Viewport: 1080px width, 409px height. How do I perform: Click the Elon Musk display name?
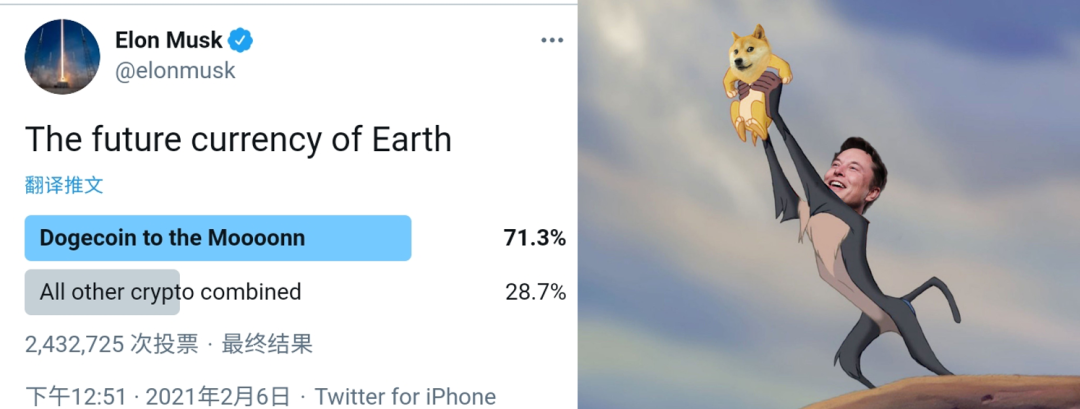[x=169, y=41]
